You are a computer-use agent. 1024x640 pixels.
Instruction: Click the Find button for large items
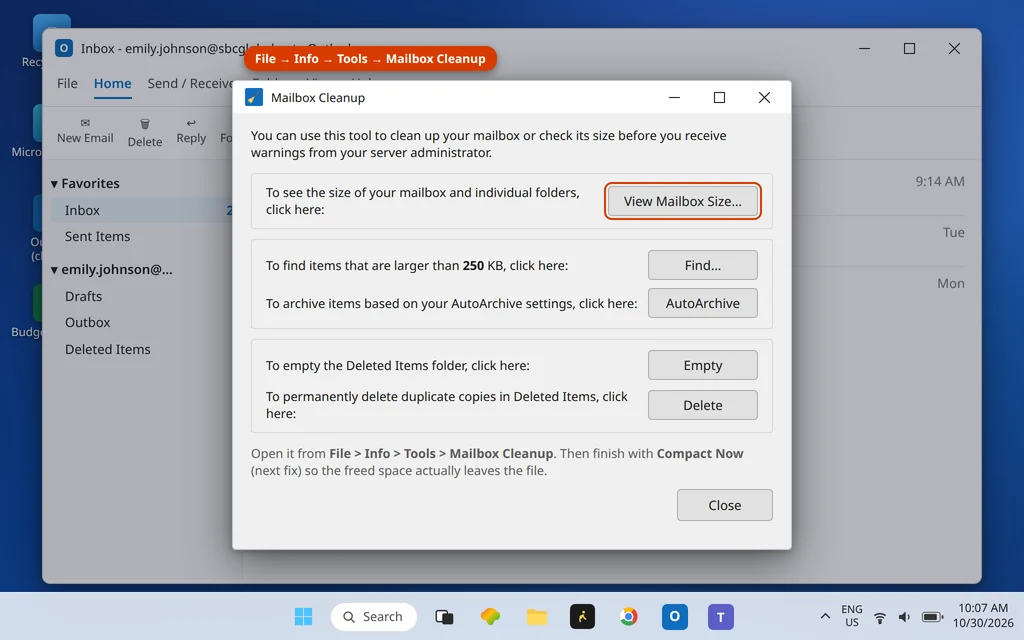point(703,265)
